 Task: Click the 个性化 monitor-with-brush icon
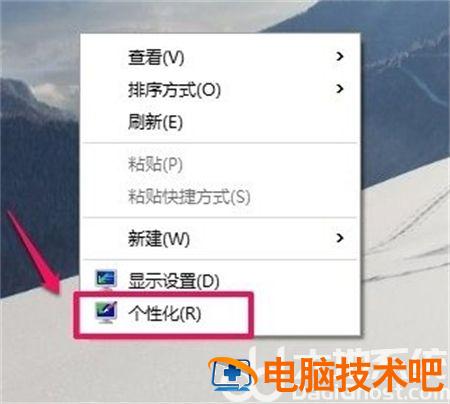tap(106, 312)
